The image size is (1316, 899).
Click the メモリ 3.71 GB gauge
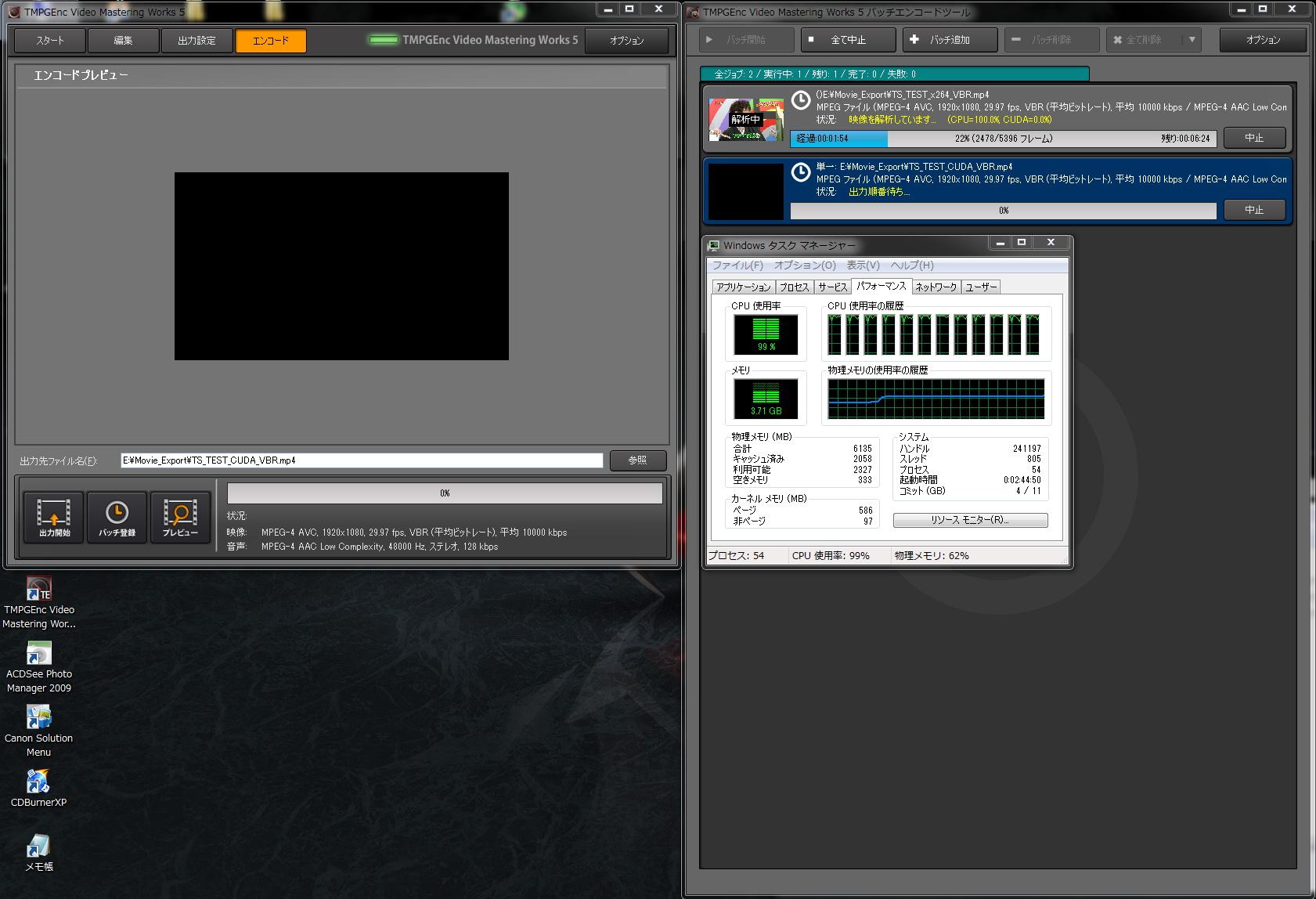pyautogui.click(x=766, y=399)
